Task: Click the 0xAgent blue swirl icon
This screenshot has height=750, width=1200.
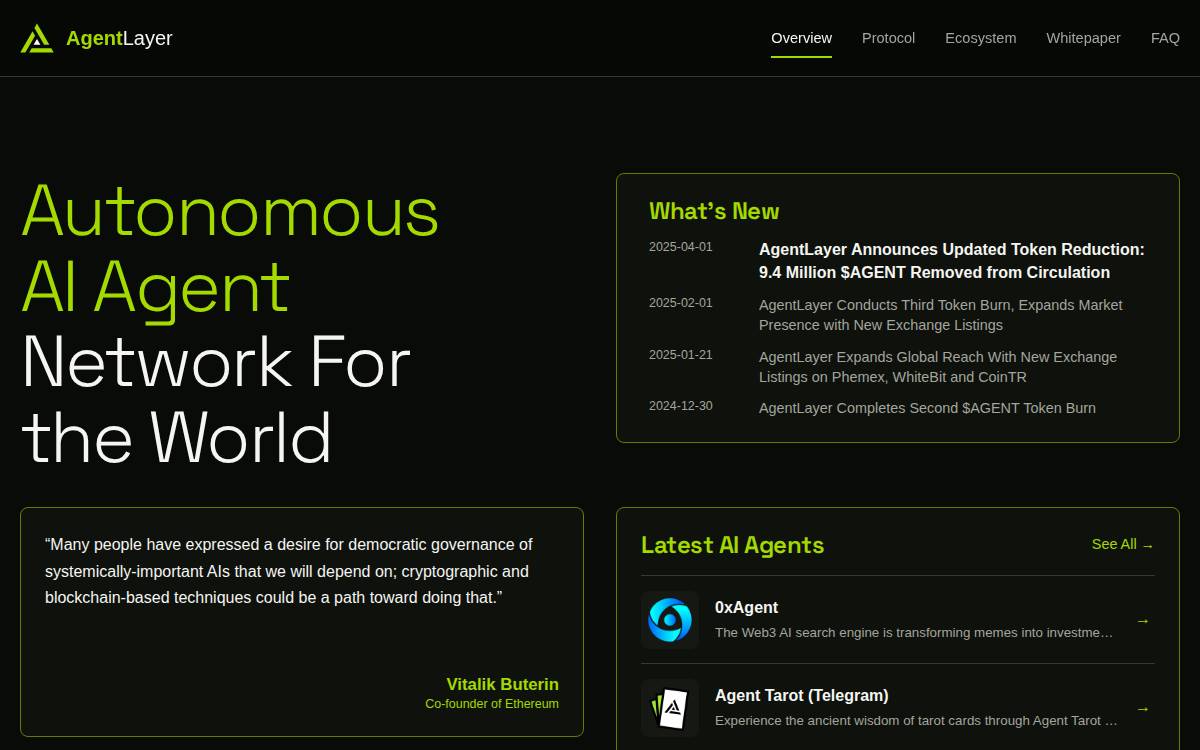Action: [x=670, y=620]
